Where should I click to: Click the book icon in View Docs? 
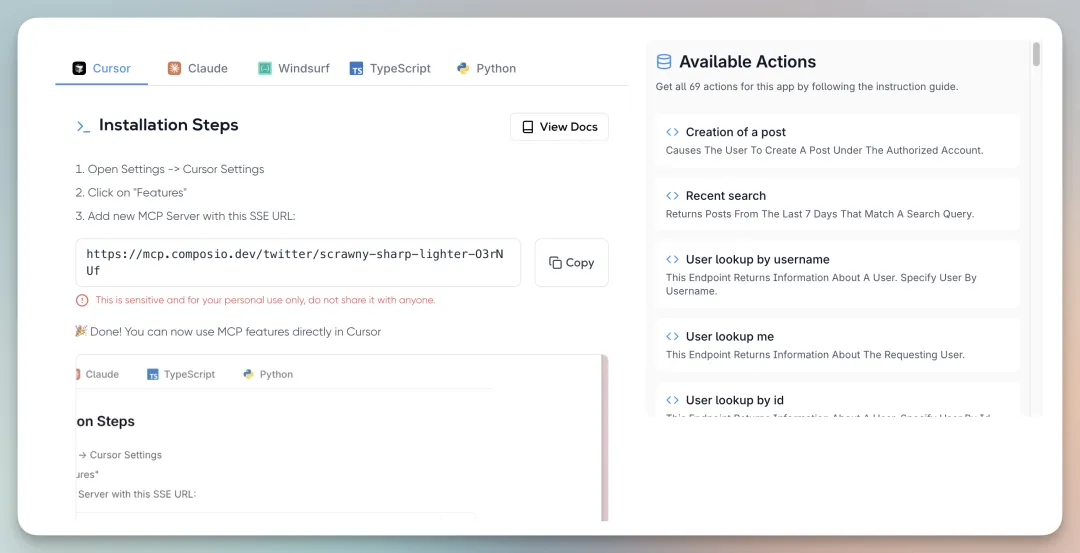(x=528, y=127)
